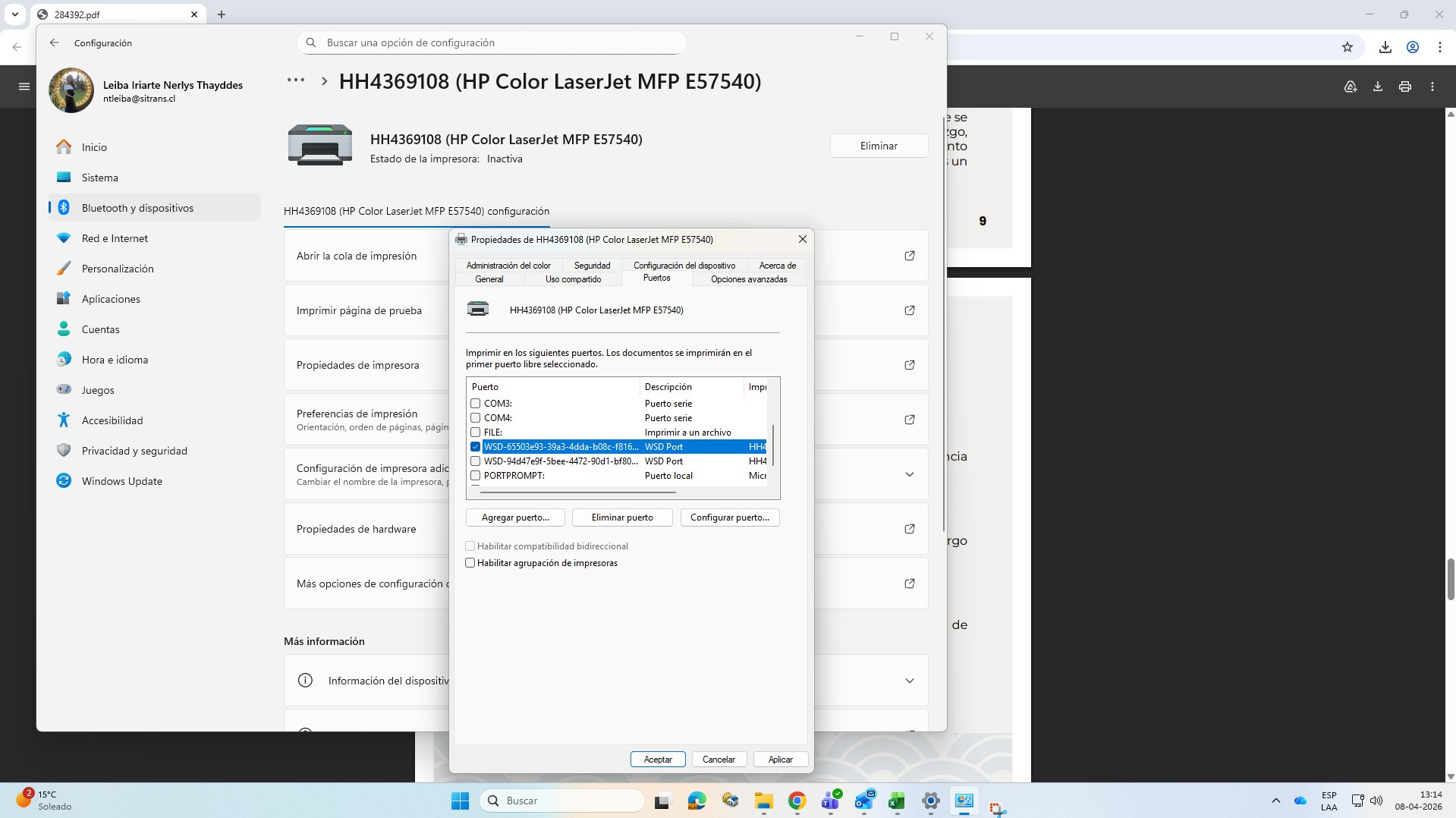The height and width of the screenshot is (818, 1456).
Task: Click Aplicar in the properties dialog
Action: [x=781, y=760]
